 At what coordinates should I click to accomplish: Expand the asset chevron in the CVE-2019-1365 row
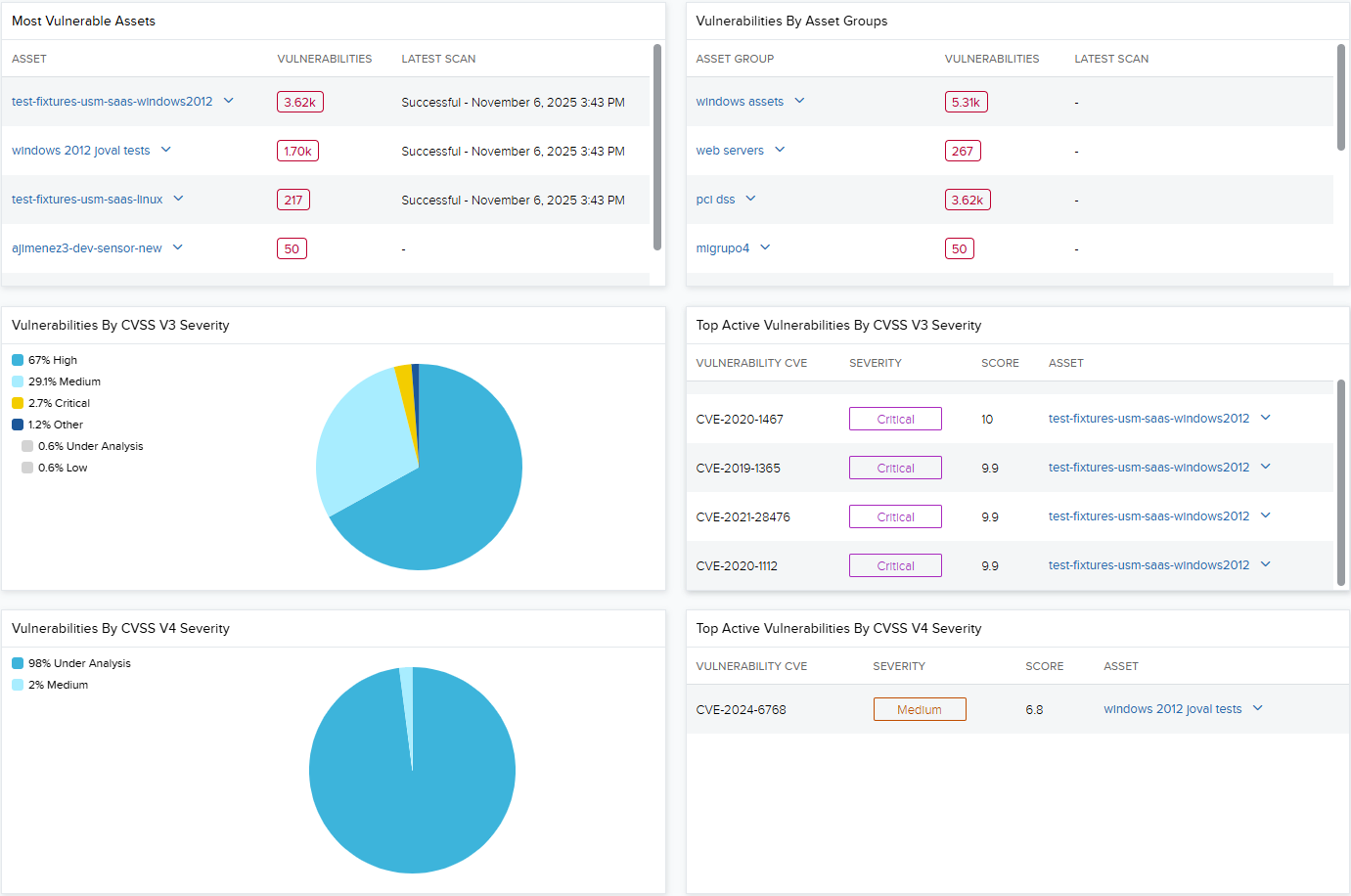point(1266,467)
